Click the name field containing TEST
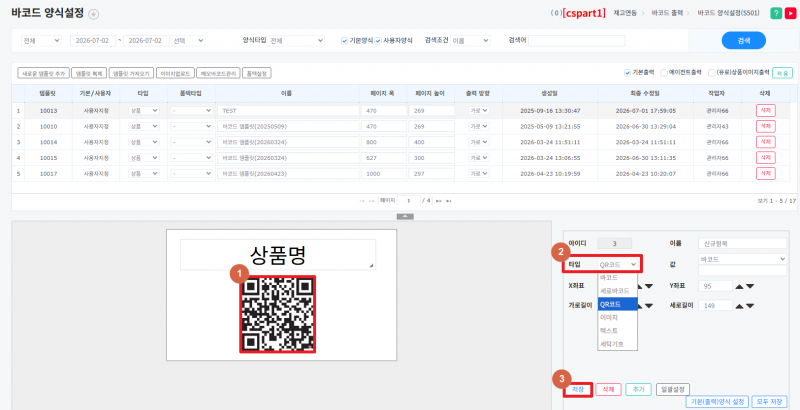 point(288,111)
